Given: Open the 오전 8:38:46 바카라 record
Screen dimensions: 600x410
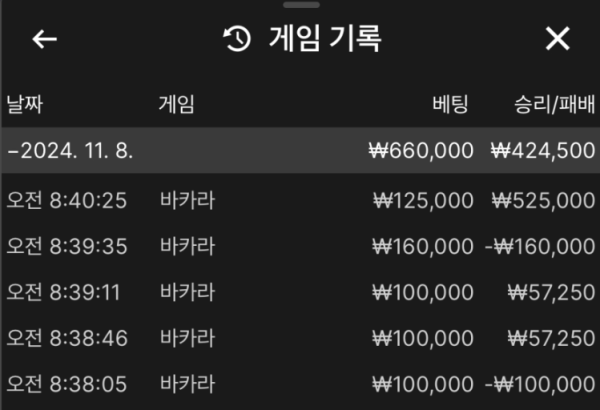Looking at the screenshot, I should point(301,338).
